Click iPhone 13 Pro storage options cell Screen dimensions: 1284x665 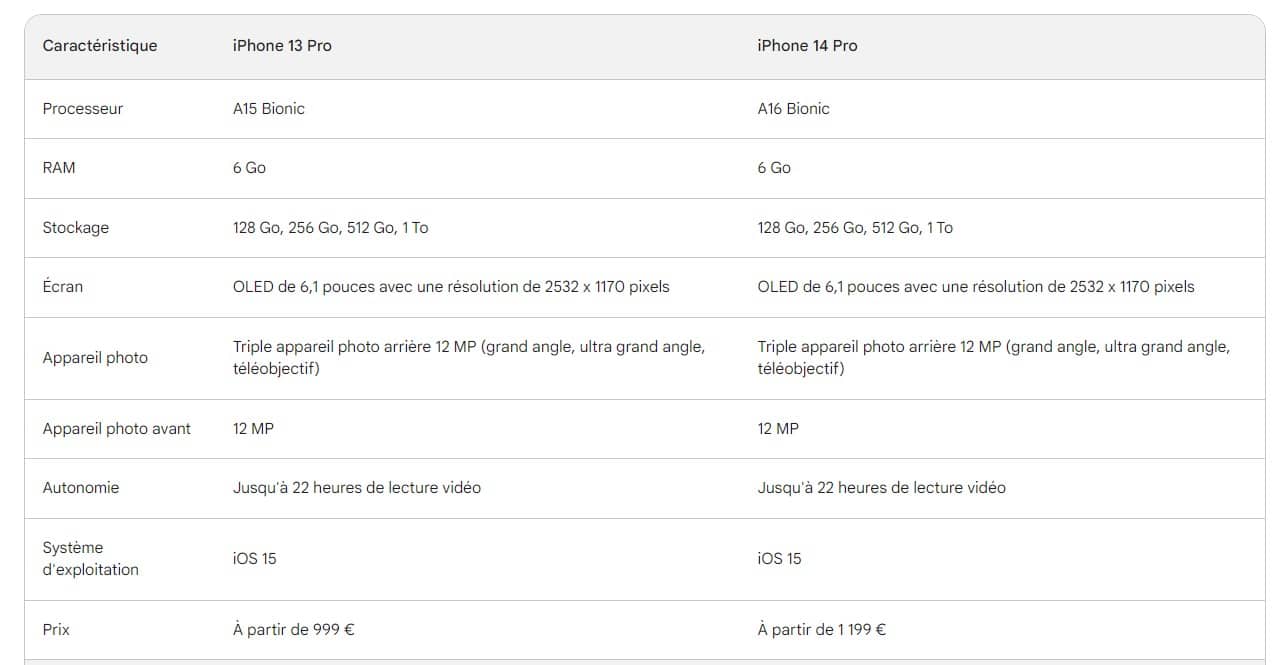pos(330,228)
